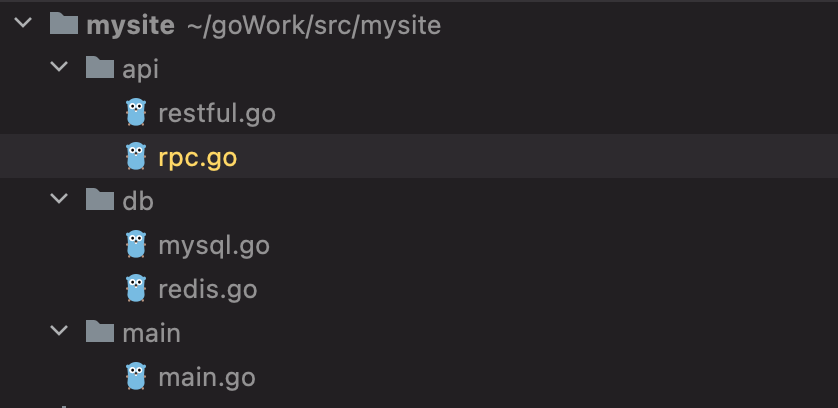Viewport: 838px width, 408px height.
Task: Collapse the mysite project root chevron
Action: (x=24, y=24)
